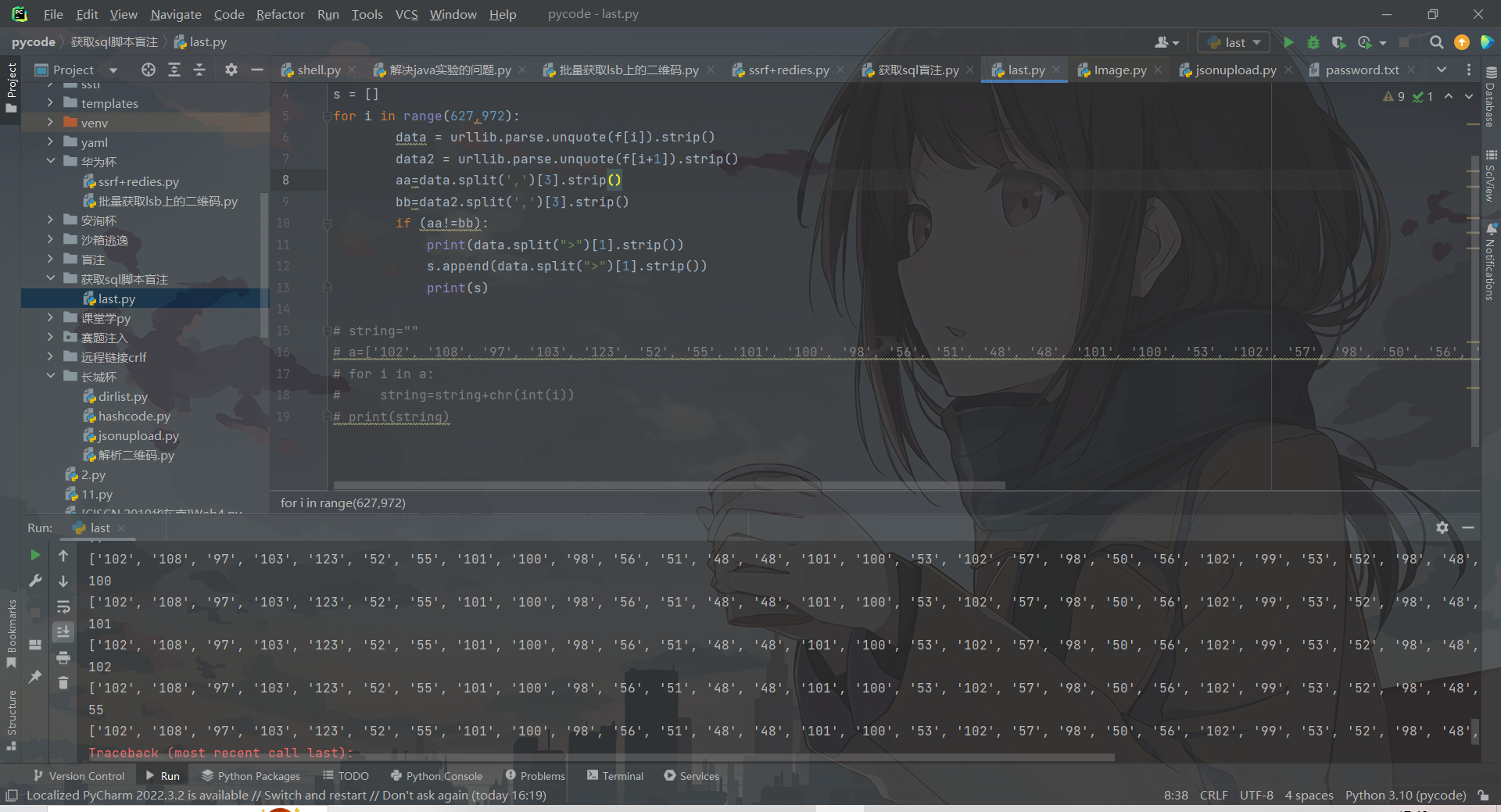The width and height of the screenshot is (1501, 812).
Task: Collapse all folders via Project toolbar icon
Action: coord(199,70)
